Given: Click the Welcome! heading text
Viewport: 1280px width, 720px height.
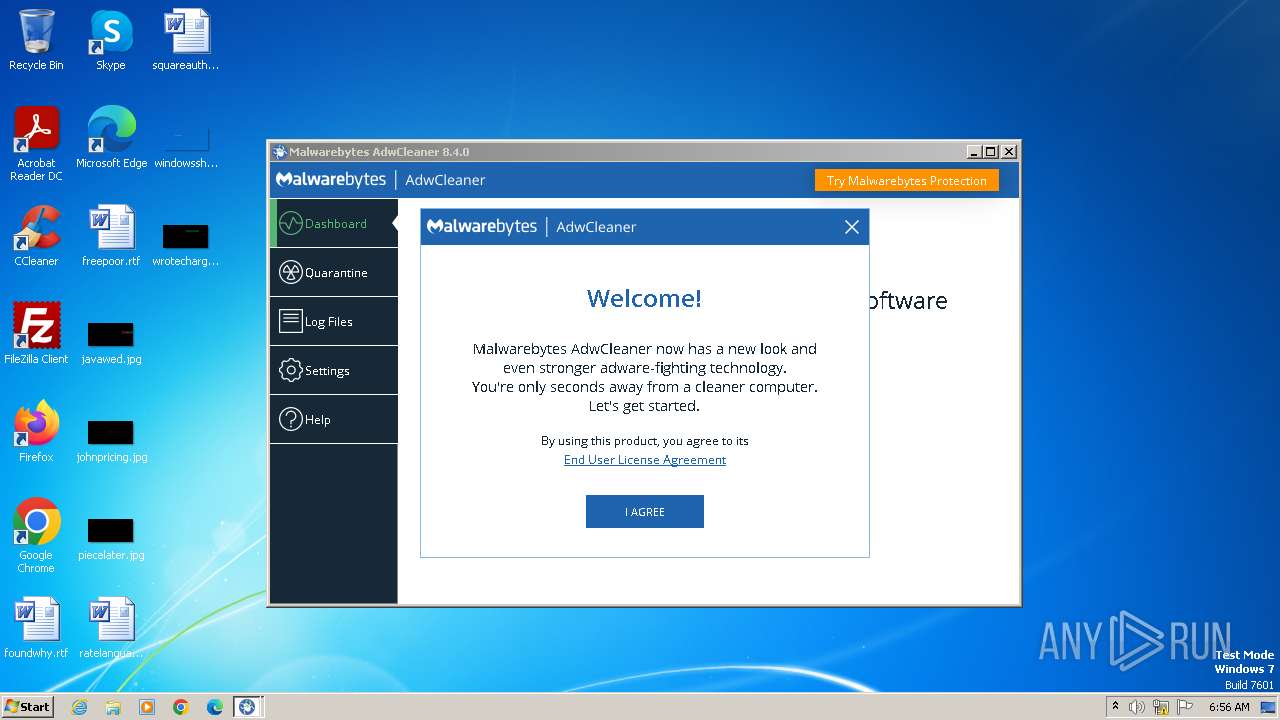Looking at the screenshot, I should coord(644,298).
